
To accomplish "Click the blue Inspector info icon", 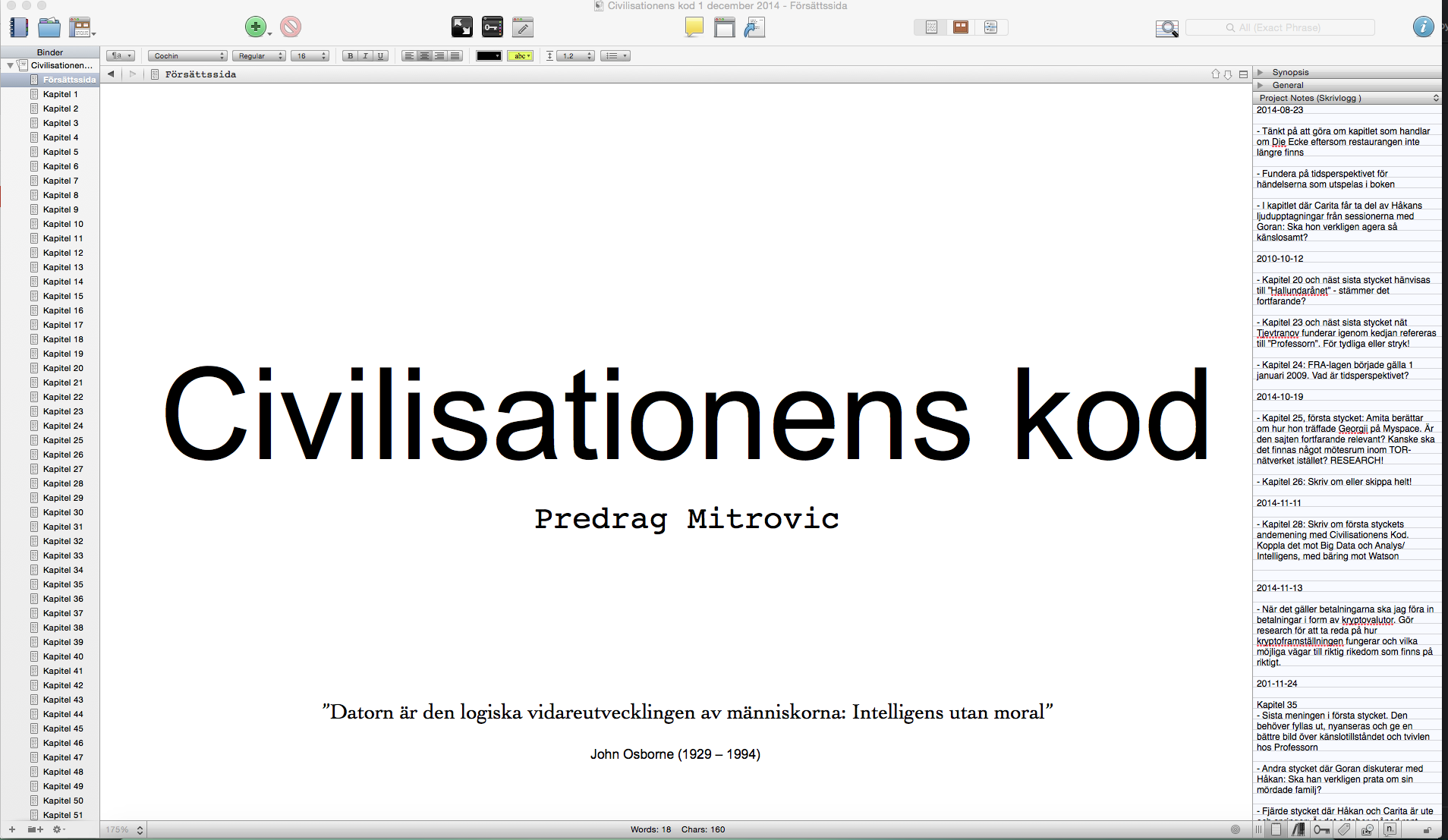I will coord(1423,27).
